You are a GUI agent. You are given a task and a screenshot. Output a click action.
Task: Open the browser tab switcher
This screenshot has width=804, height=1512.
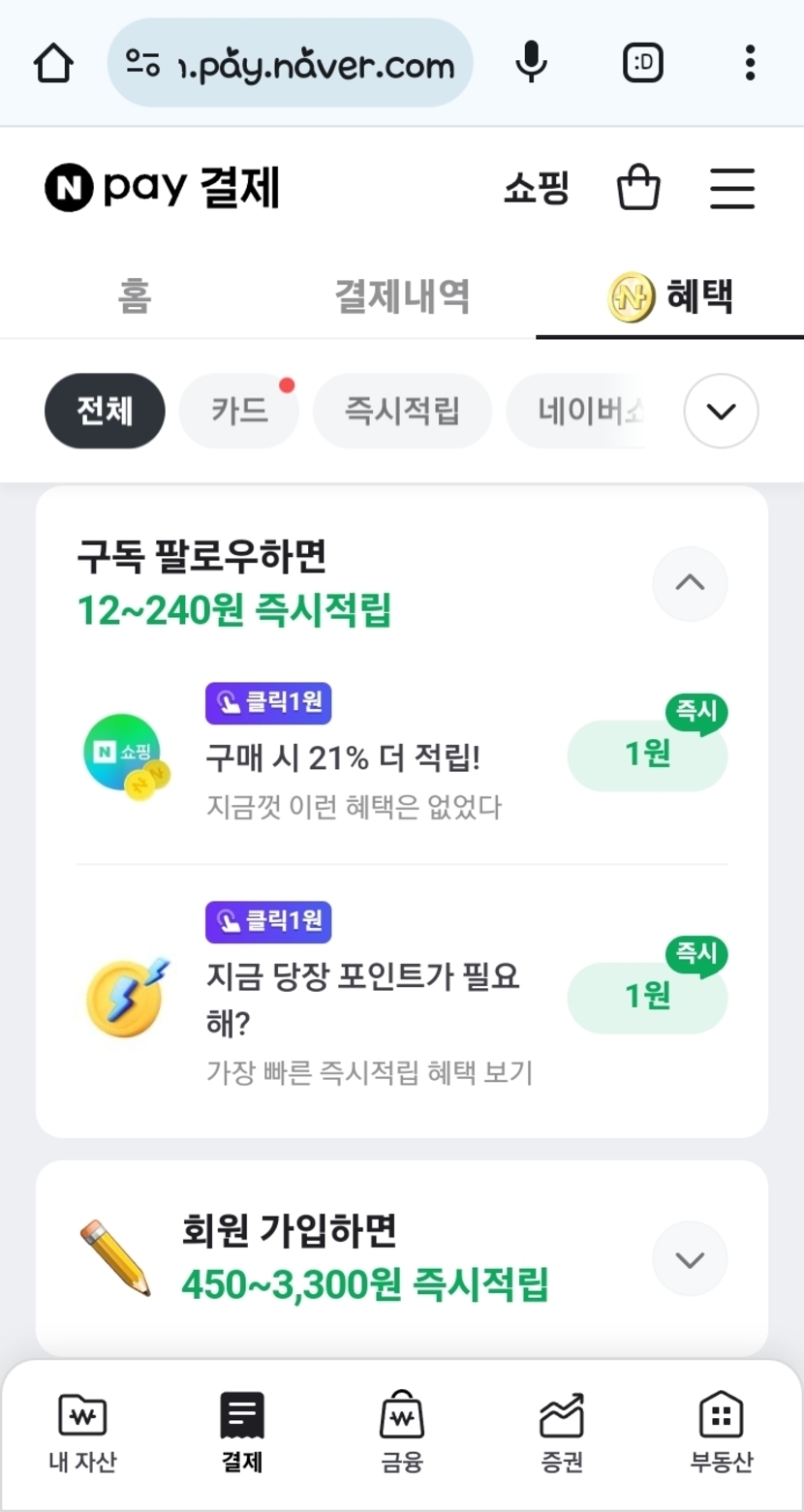click(642, 64)
